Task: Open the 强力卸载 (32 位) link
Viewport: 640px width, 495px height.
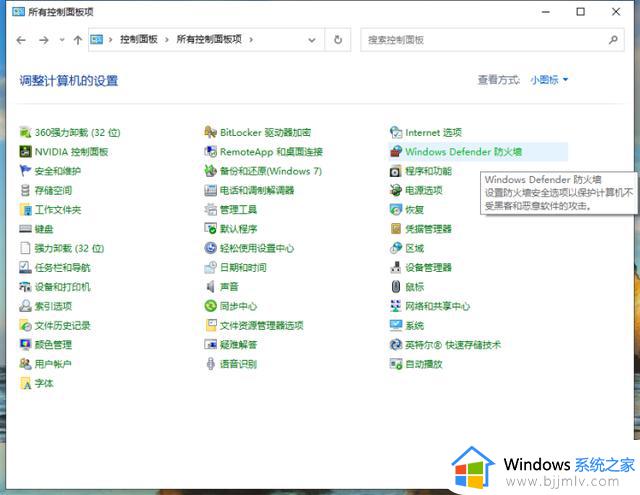Action: point(69,248)
